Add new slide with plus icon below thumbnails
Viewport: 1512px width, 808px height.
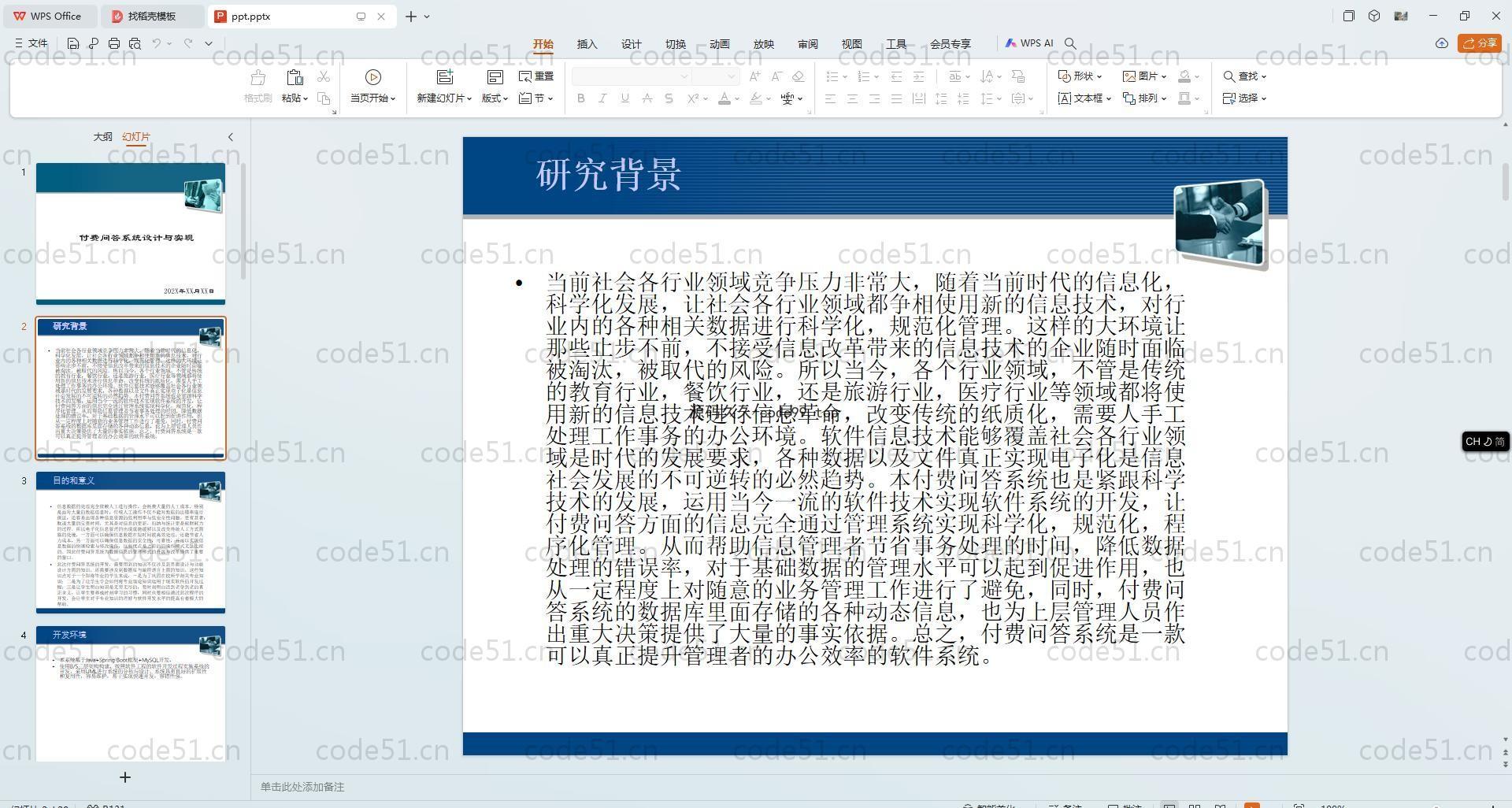click(x=124, y=777)
